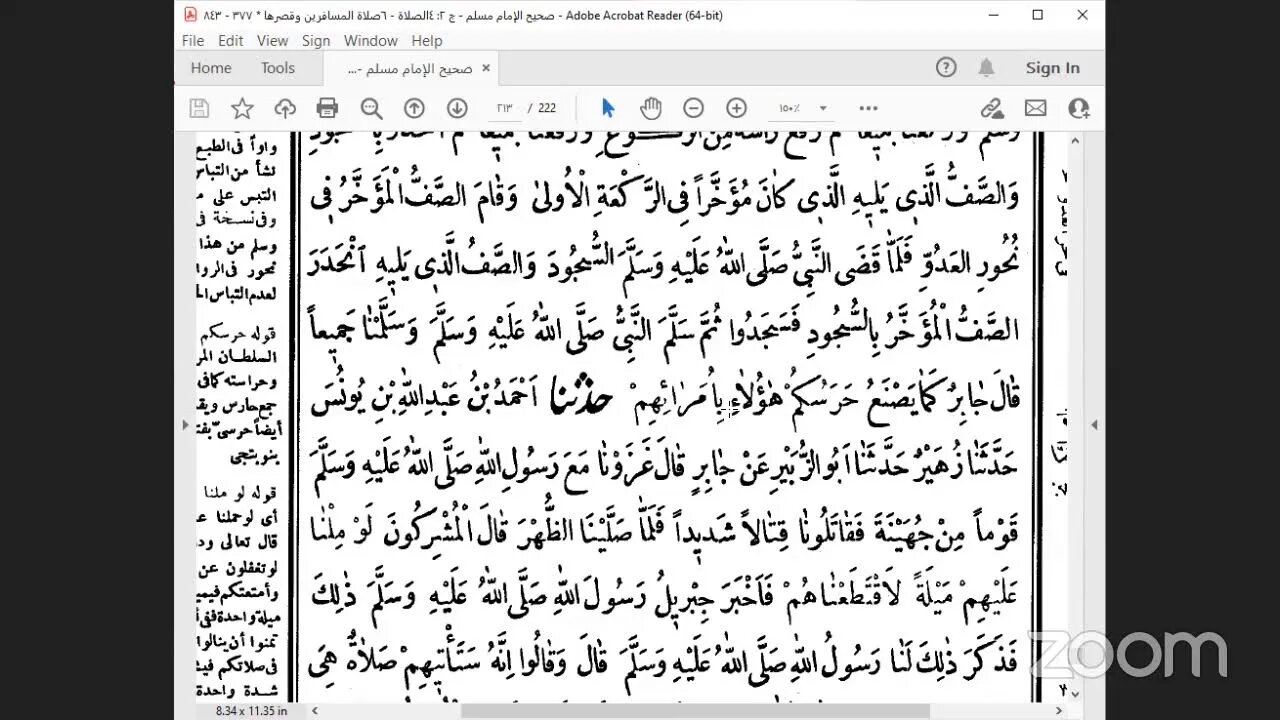The height and width of the screenshot is (720, 1280).
Task: Click the page size 8.34 x 11.35 in
Action: [x=251, y=711]
